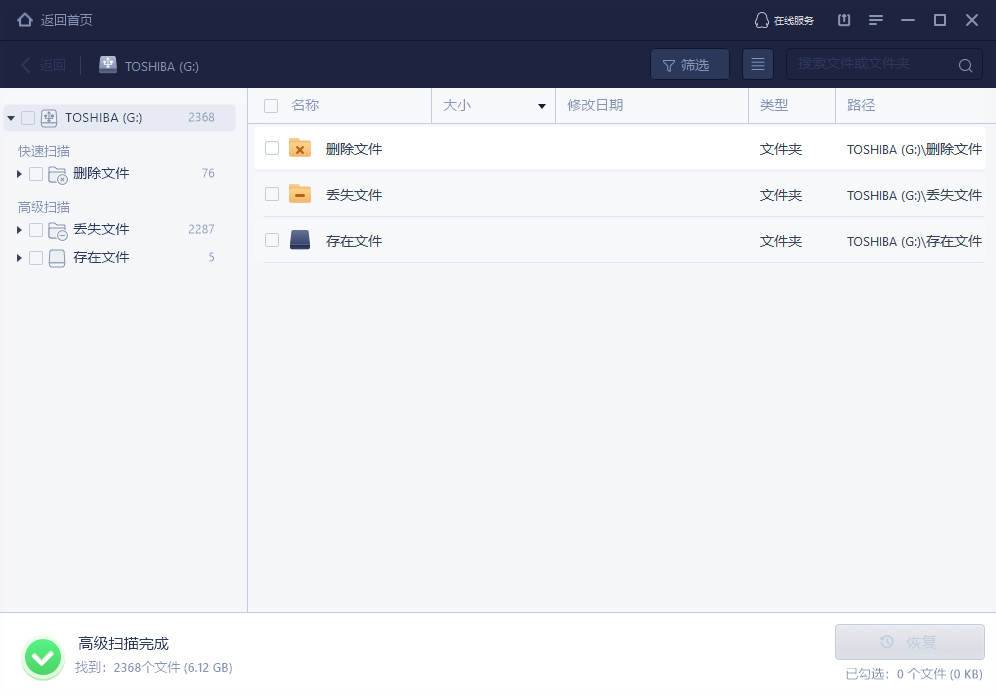Check the select-all checkbox in the header row
The width and height of the screenshot is (996, 696).
point(269,105)
